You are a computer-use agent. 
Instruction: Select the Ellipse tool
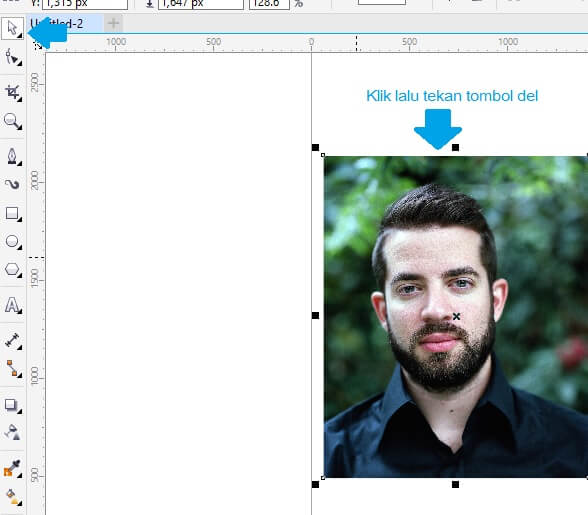click(x=13, y=242)
